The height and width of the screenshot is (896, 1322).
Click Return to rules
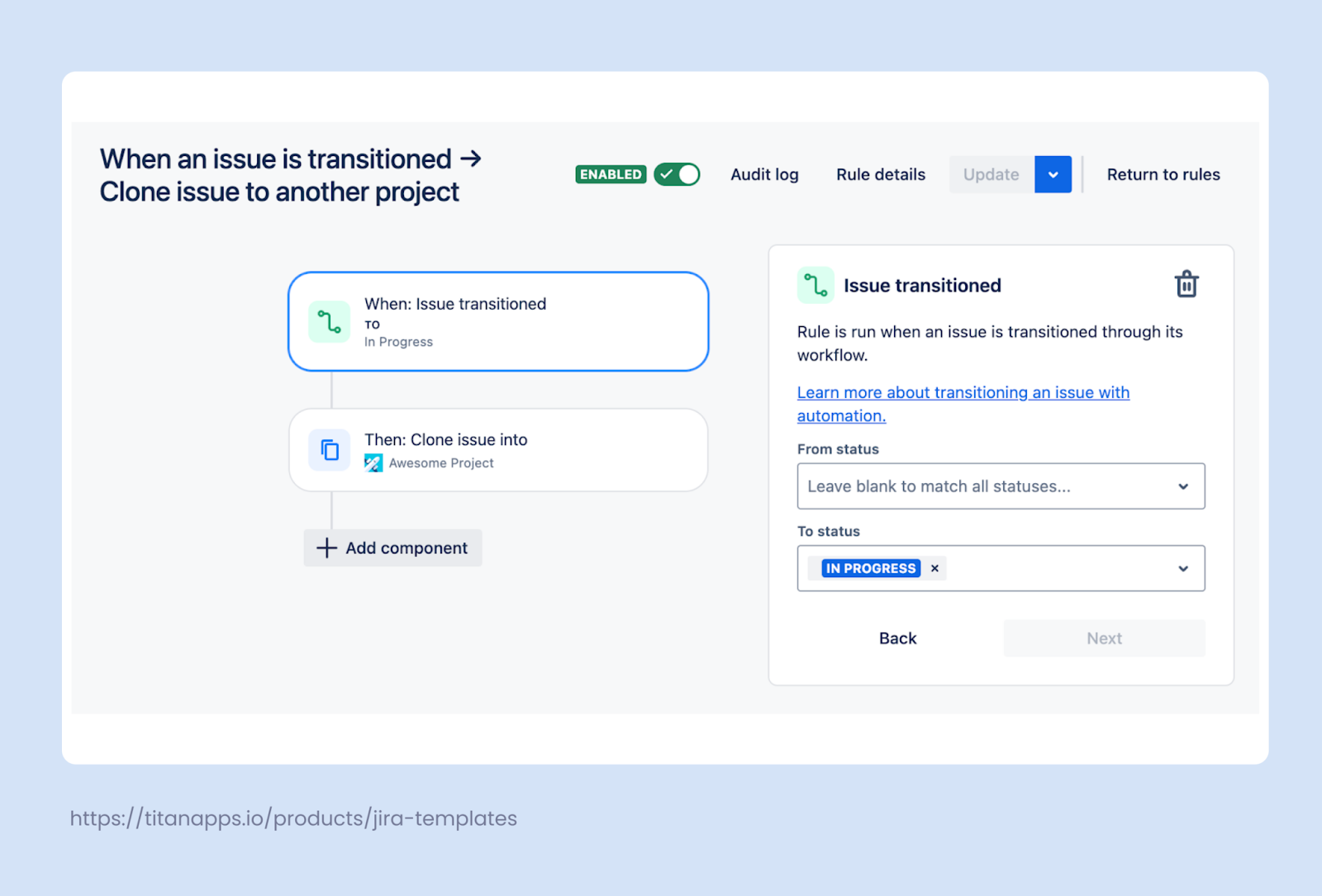click(x=1163, y=174)
